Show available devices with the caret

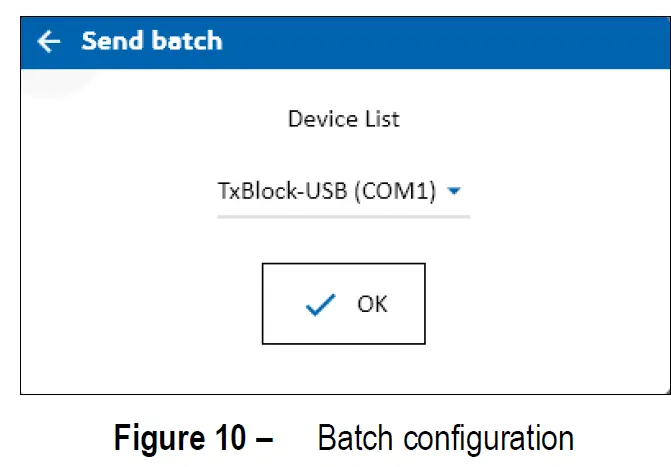454,190
